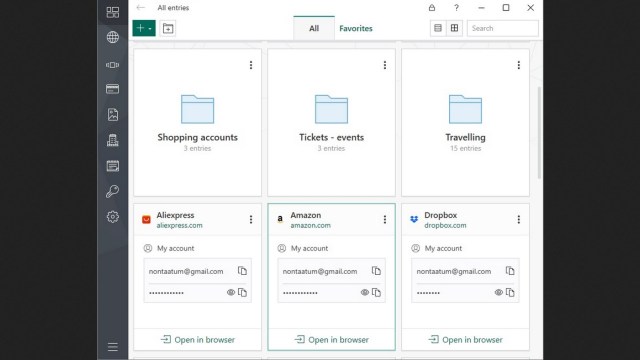The width and height of the screenshot is (640, 360).
Task: Reveal the Amazon password with eye icon
Action: (365, 292)
